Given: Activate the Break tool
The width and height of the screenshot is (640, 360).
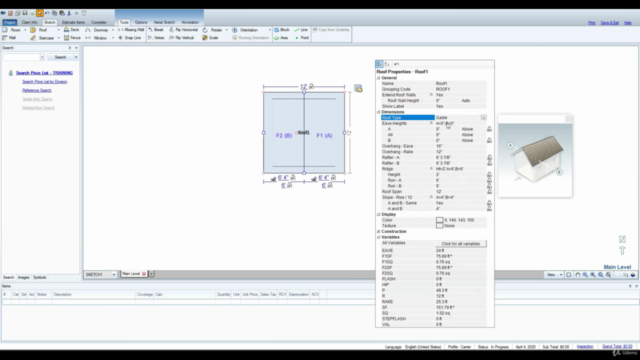Looking at the screenshot, I should click(156, 30).
